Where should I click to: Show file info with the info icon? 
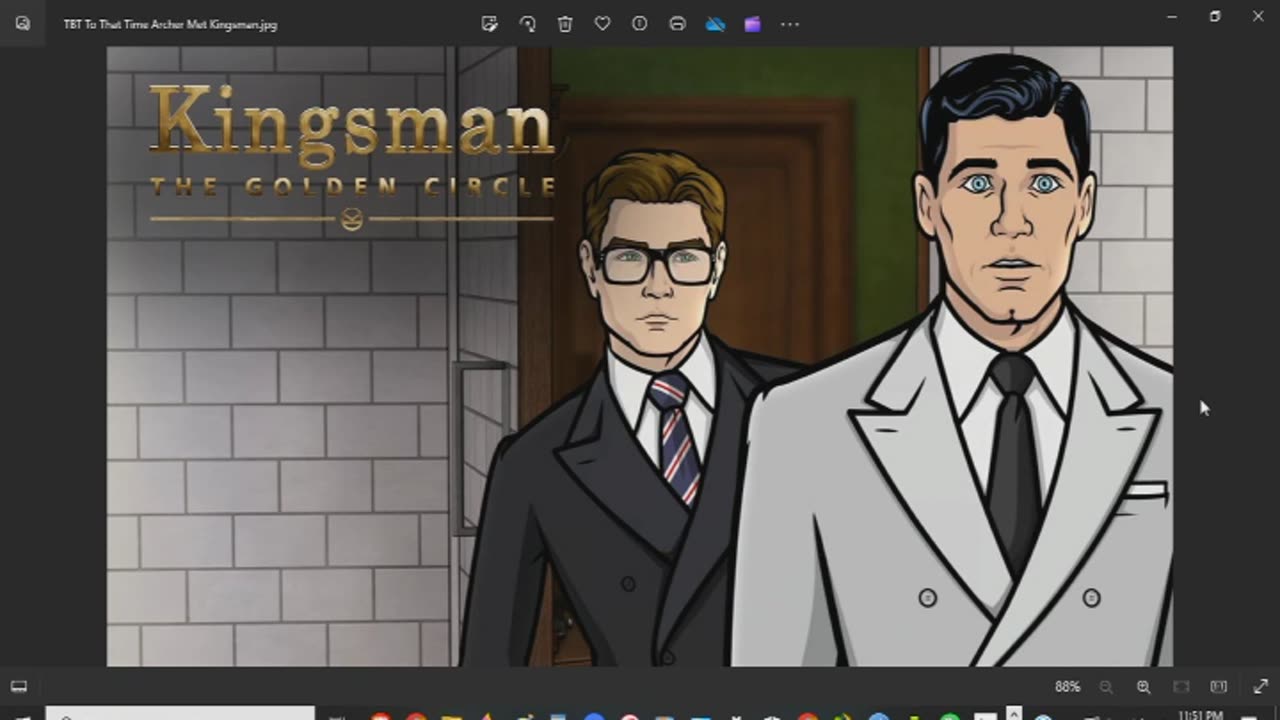pyautogui.click(x=640, y=24)
